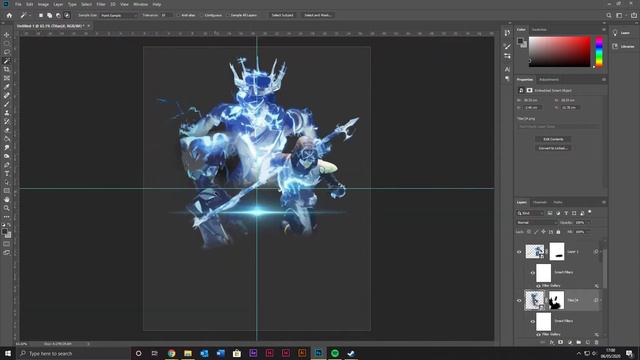Add layer mask from Layers panel footer
640x360 pixels.
tap(560, 342)
